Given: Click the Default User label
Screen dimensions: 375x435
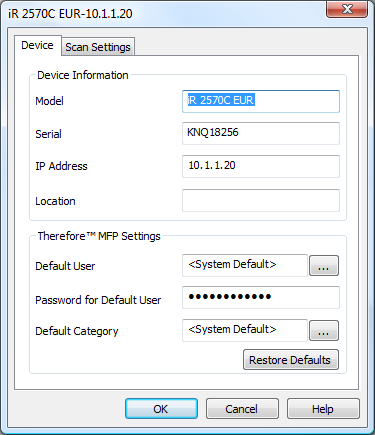Looking at the screenshot, I should tap(65, 266).
